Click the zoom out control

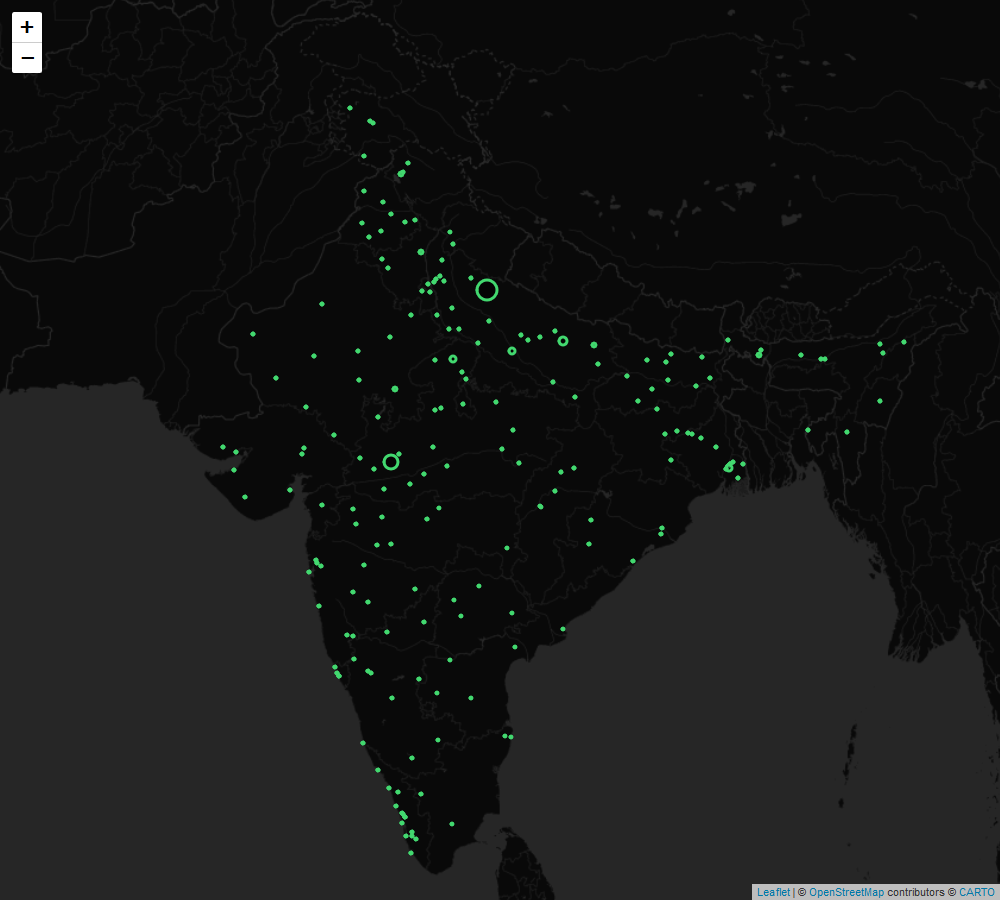(x=26, y=57)
